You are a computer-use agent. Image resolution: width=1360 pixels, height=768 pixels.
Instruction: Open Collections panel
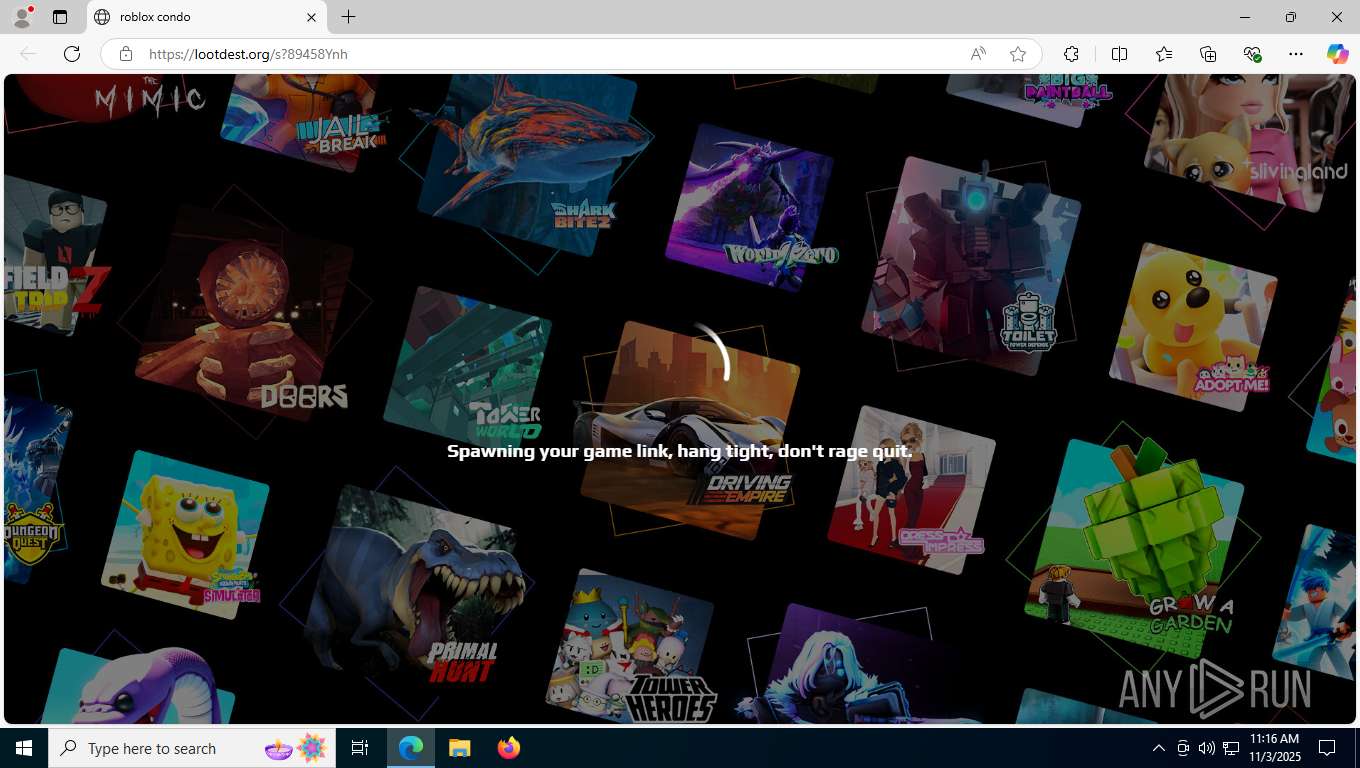click(1208, 54)
